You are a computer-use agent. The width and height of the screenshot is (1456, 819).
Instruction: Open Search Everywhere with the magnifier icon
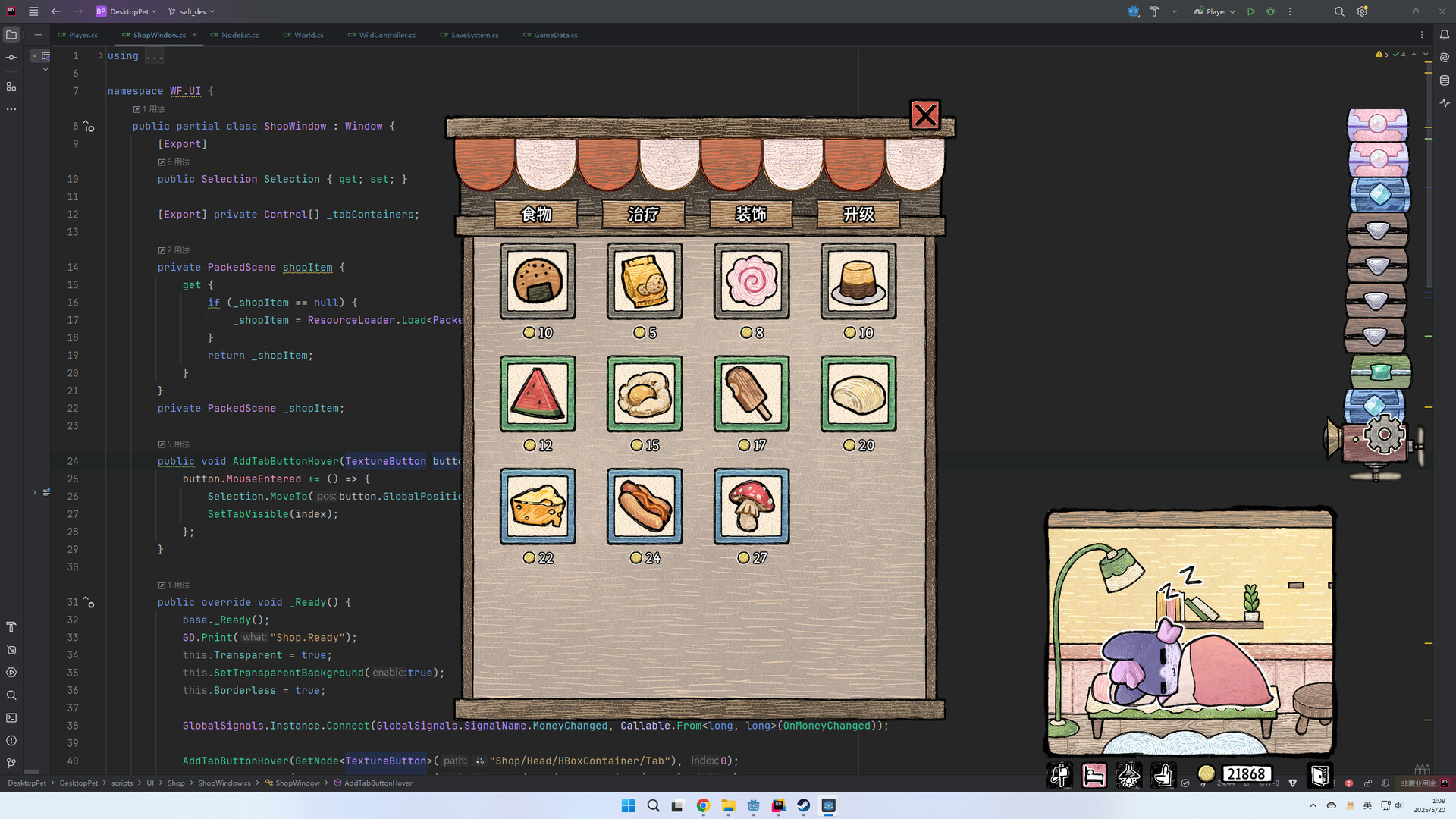point(1339,11)
